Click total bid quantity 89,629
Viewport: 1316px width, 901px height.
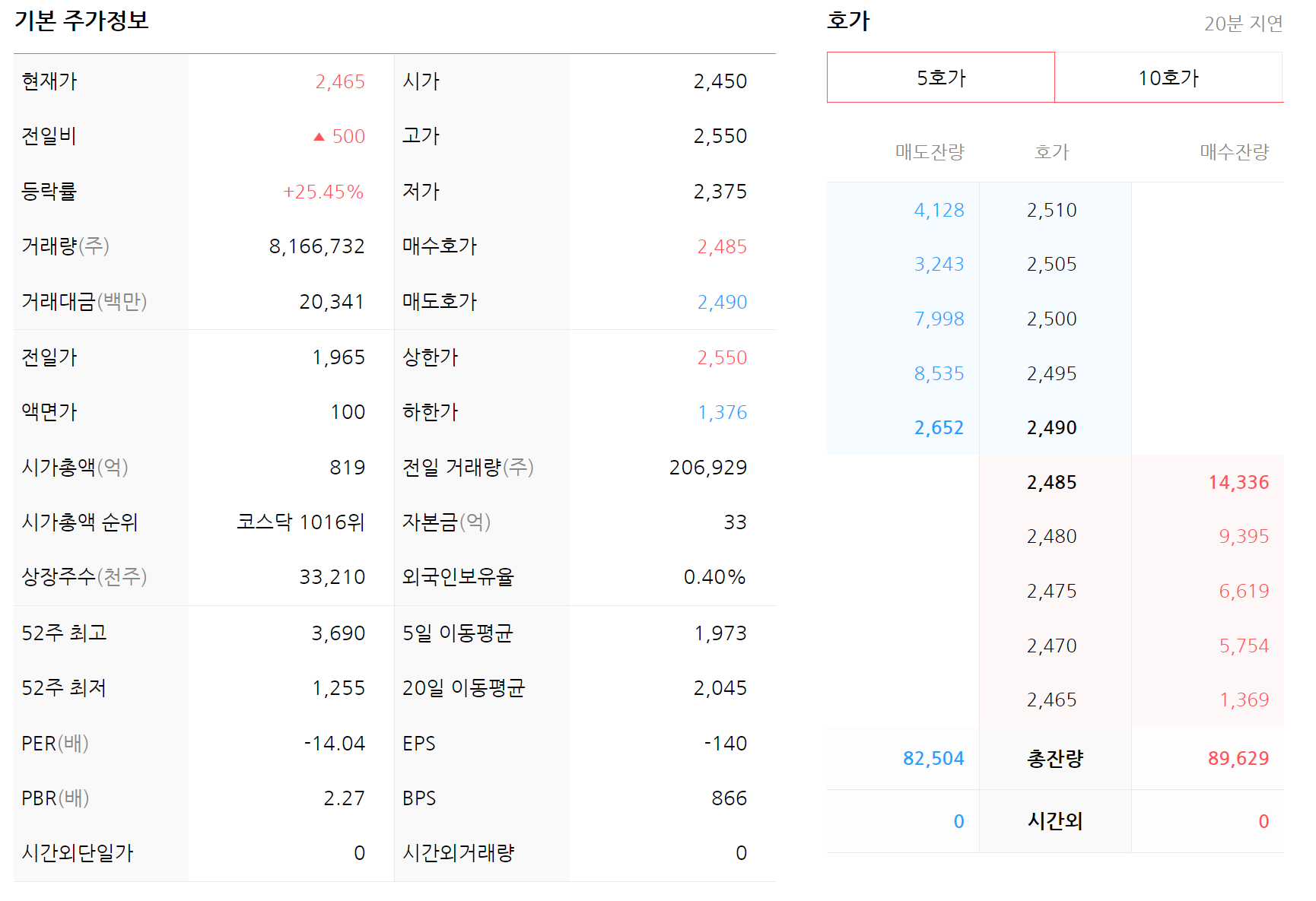(x=1238, y=759)
